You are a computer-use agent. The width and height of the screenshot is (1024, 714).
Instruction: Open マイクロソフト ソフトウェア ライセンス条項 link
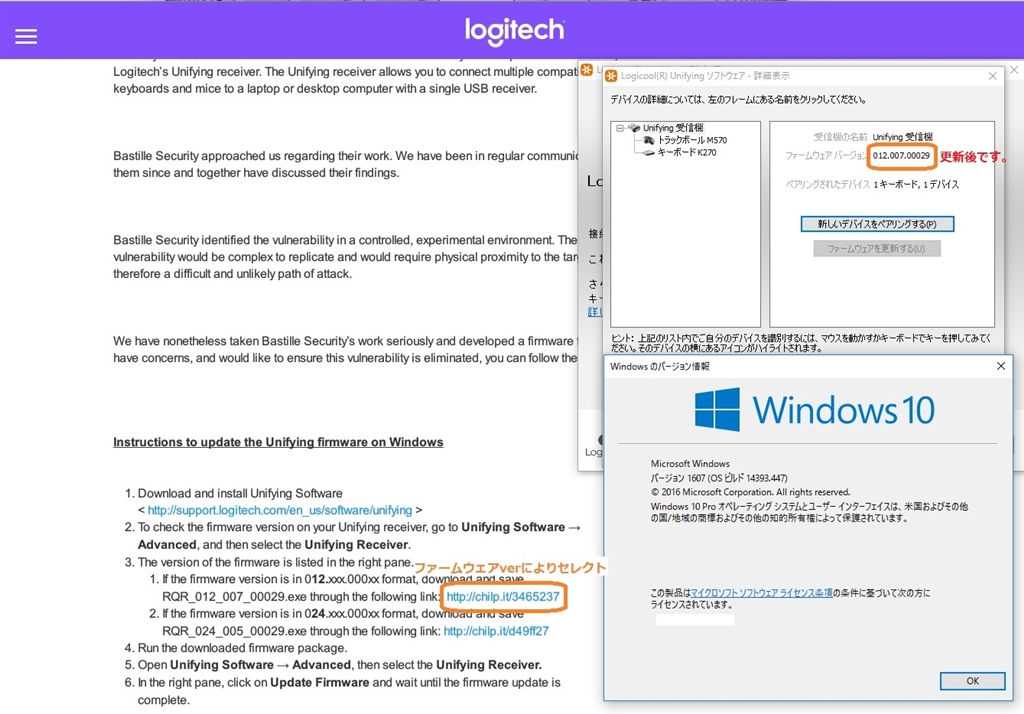tap(761, 593)
